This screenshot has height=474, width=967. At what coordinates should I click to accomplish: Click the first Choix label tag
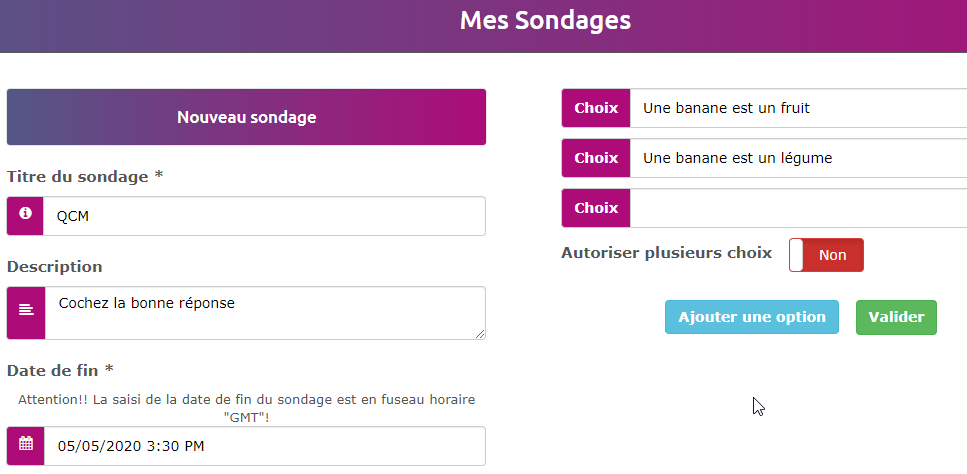point(596,108)
